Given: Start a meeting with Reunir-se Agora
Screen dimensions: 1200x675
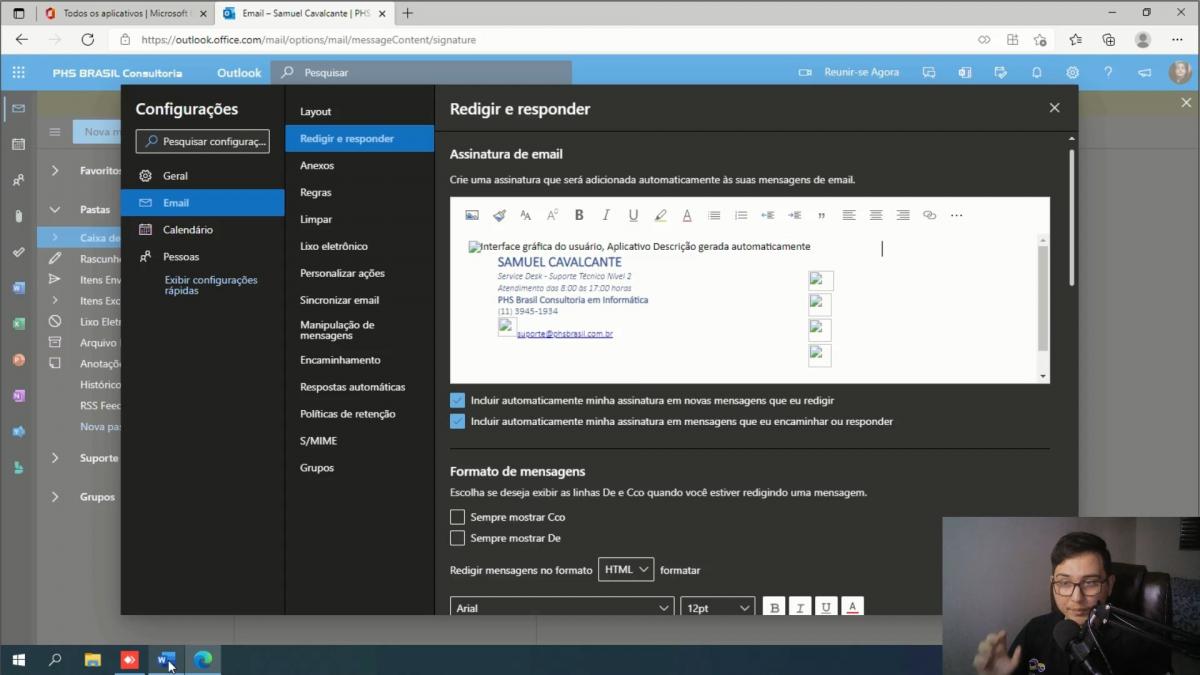Looking at the screenshot, I should click(x=849, y=72).
